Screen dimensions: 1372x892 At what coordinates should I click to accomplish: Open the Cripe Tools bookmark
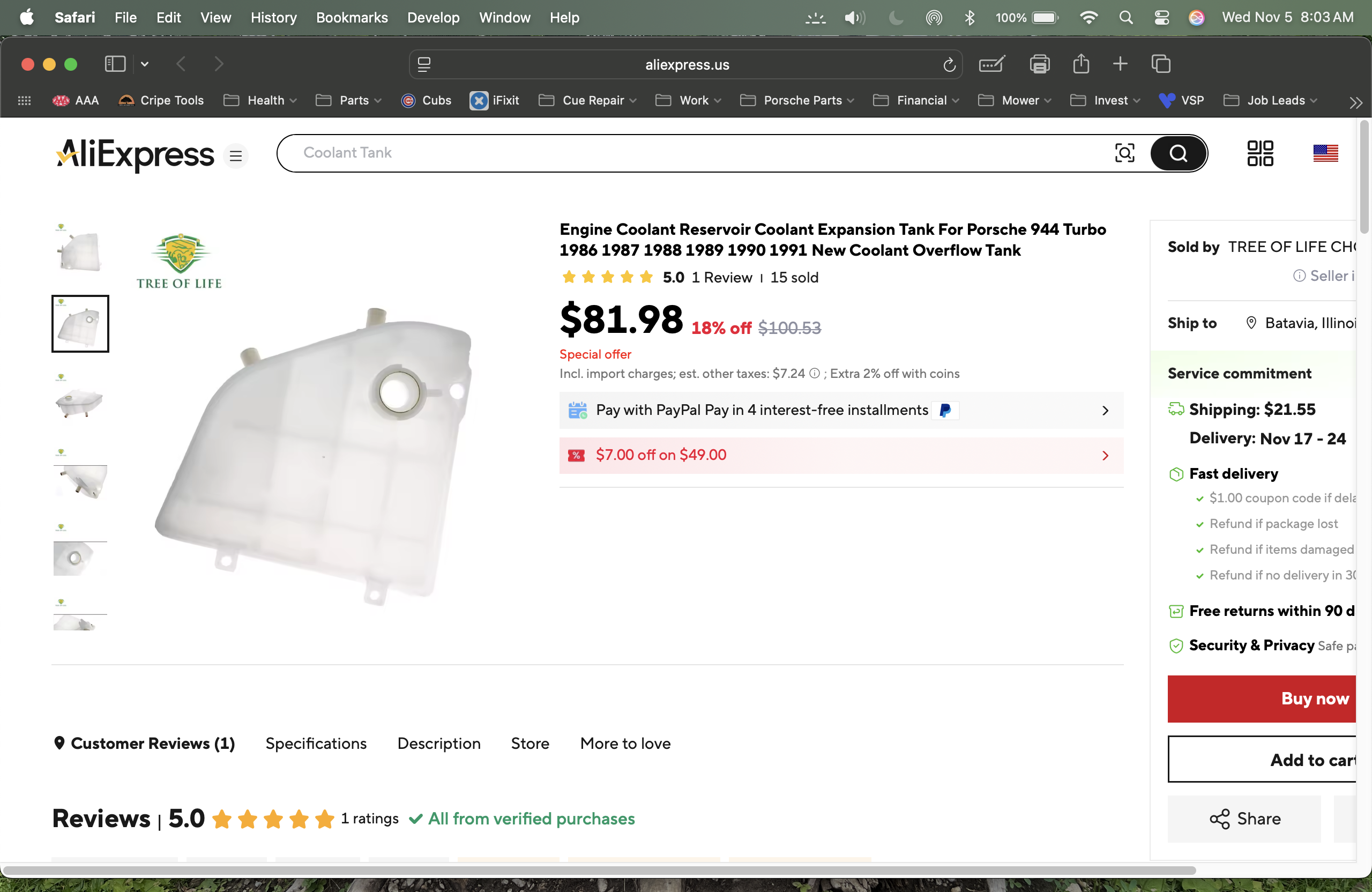pos(161,100)
